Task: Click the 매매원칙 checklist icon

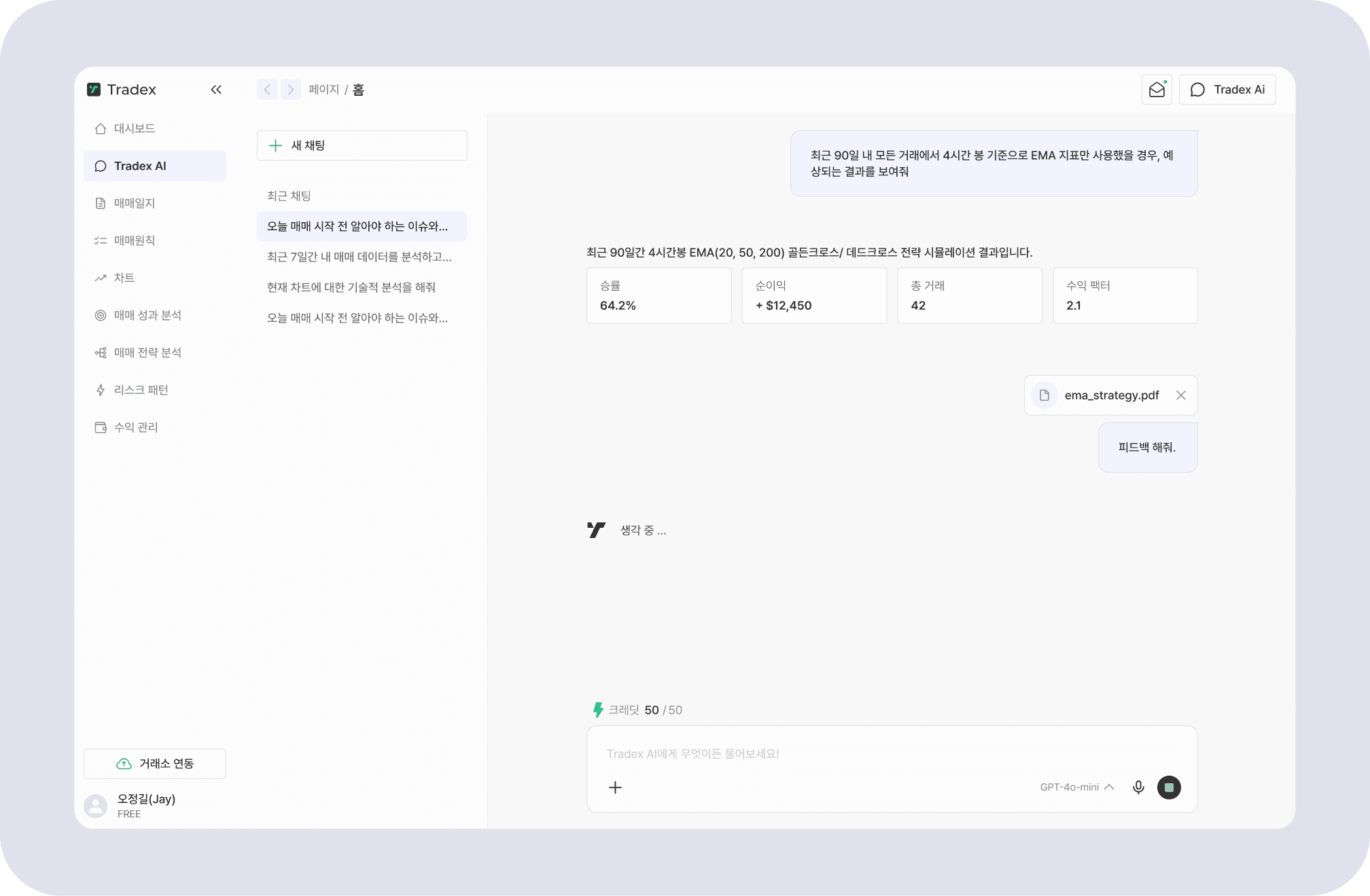Action: coord(101,240)
